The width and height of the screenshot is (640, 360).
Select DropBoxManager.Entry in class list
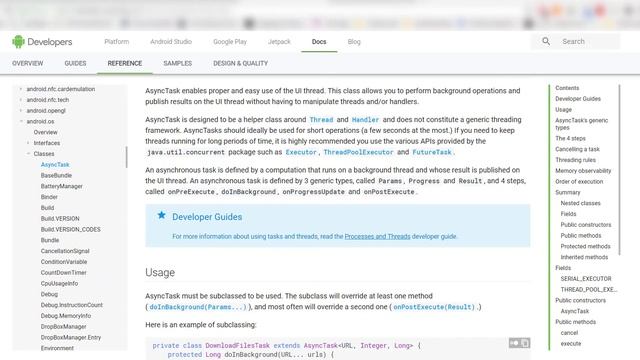[x=71, y=338]
